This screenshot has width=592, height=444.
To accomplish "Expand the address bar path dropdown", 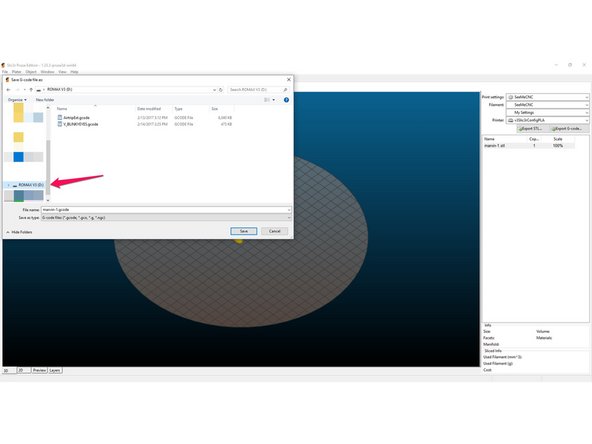I will (214, 90).
